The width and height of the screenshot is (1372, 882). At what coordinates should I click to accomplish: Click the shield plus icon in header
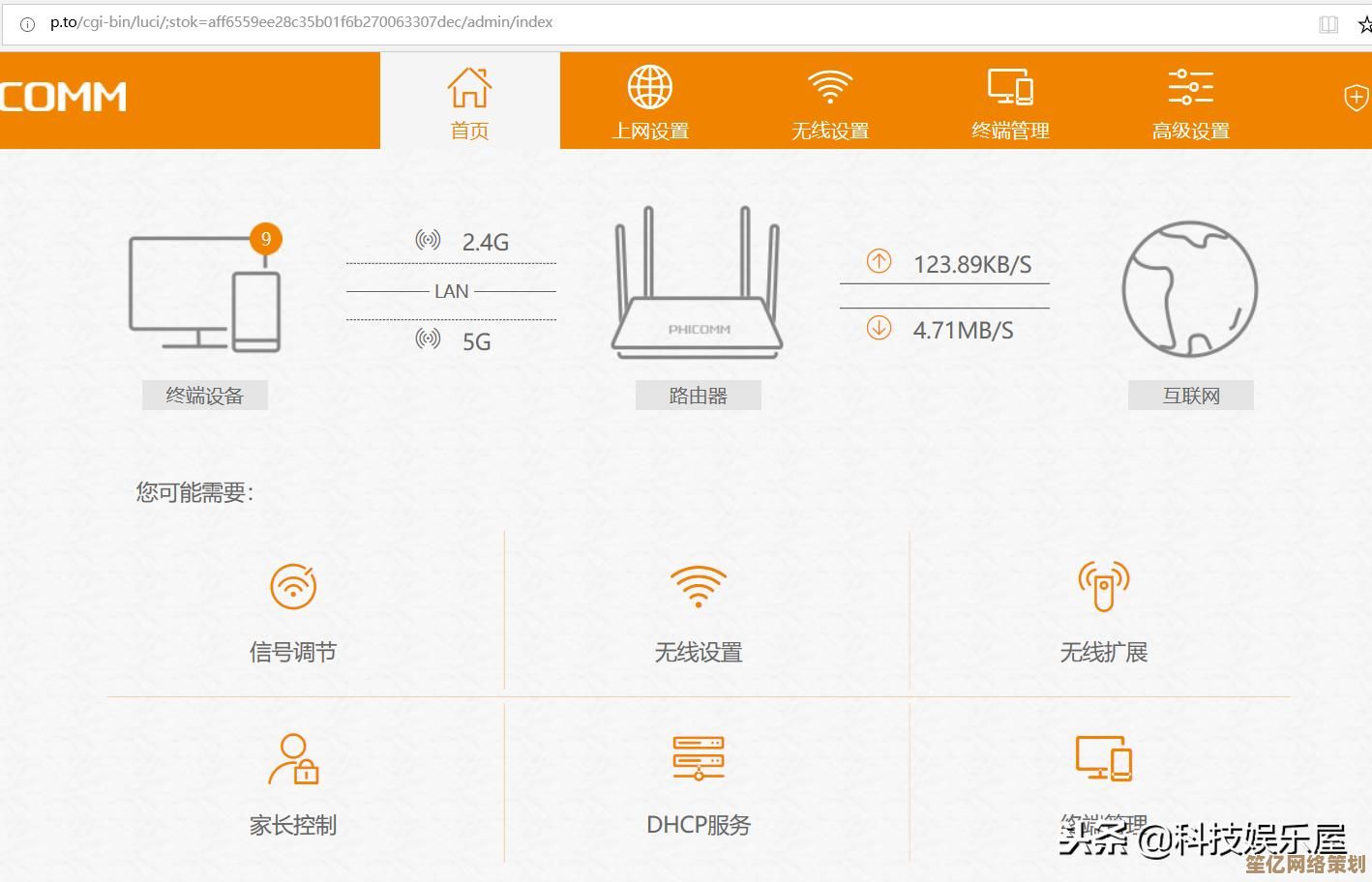(x=1356, y=97)
